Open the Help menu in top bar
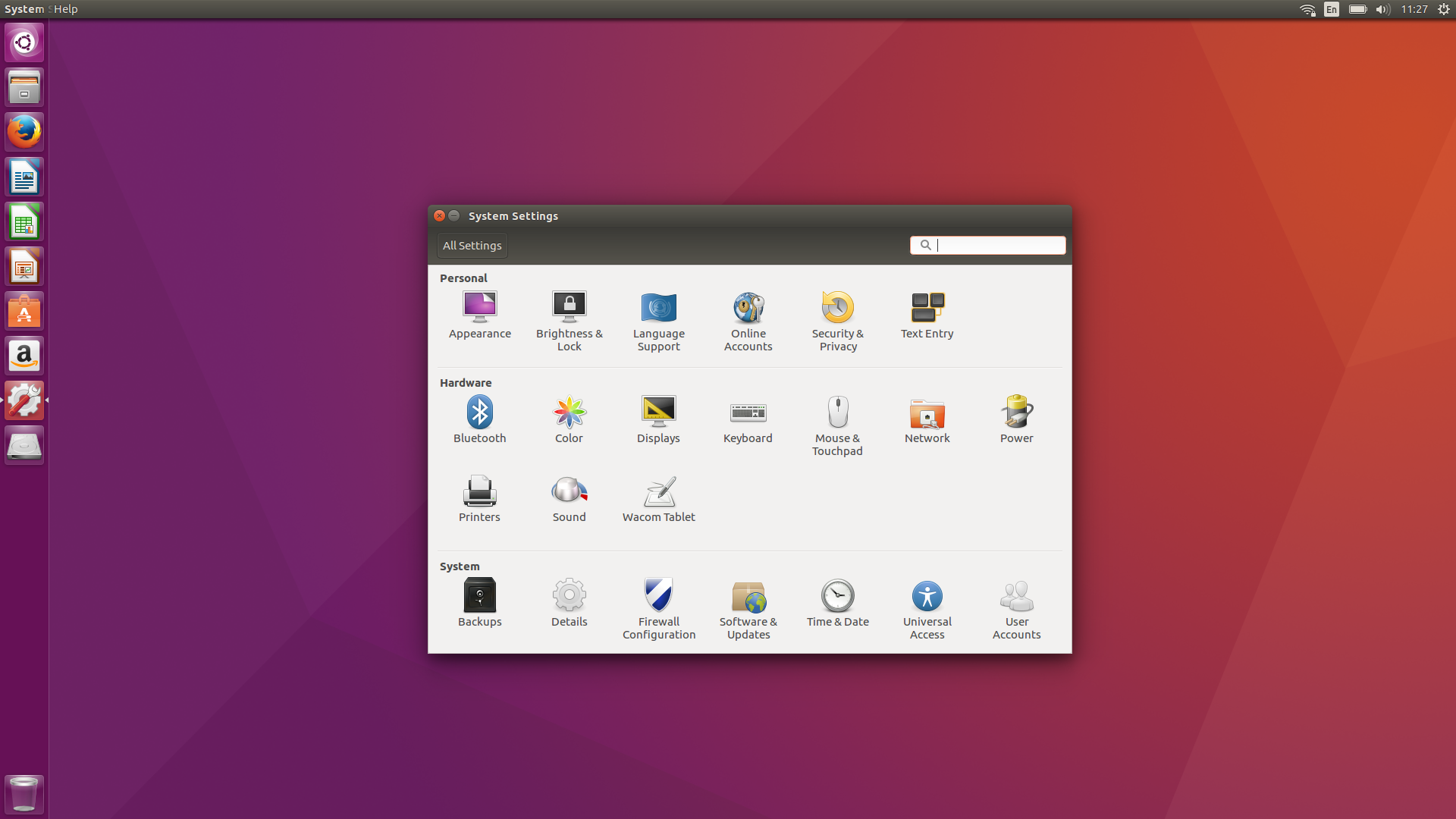 (66, 9)
